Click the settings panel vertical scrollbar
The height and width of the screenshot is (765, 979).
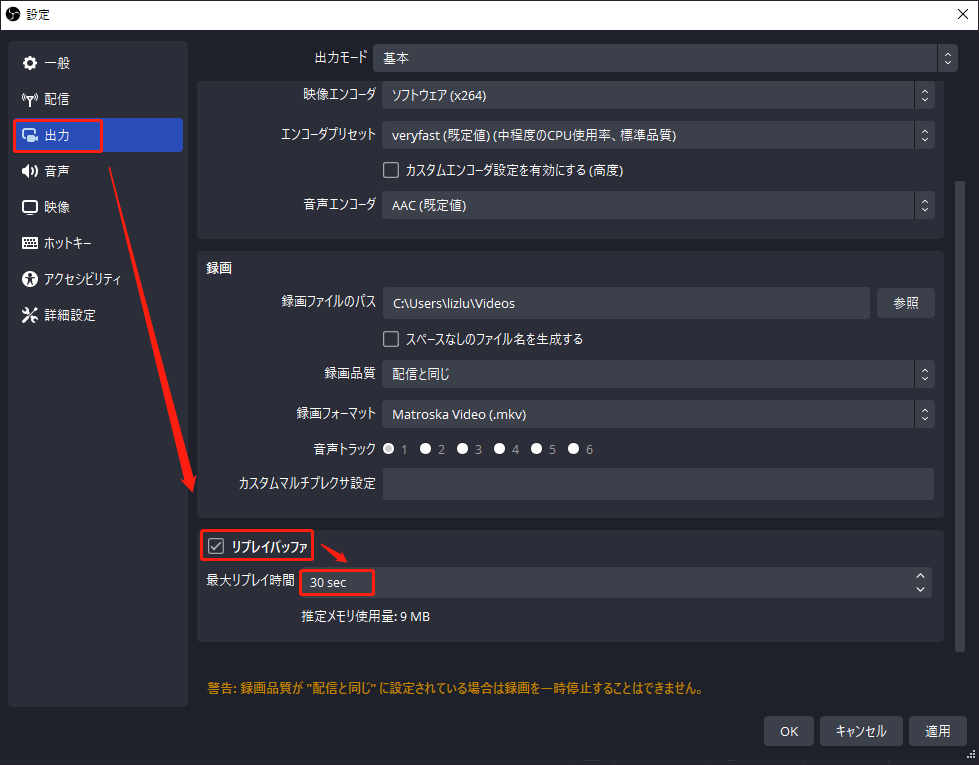[x=960, y=417]
